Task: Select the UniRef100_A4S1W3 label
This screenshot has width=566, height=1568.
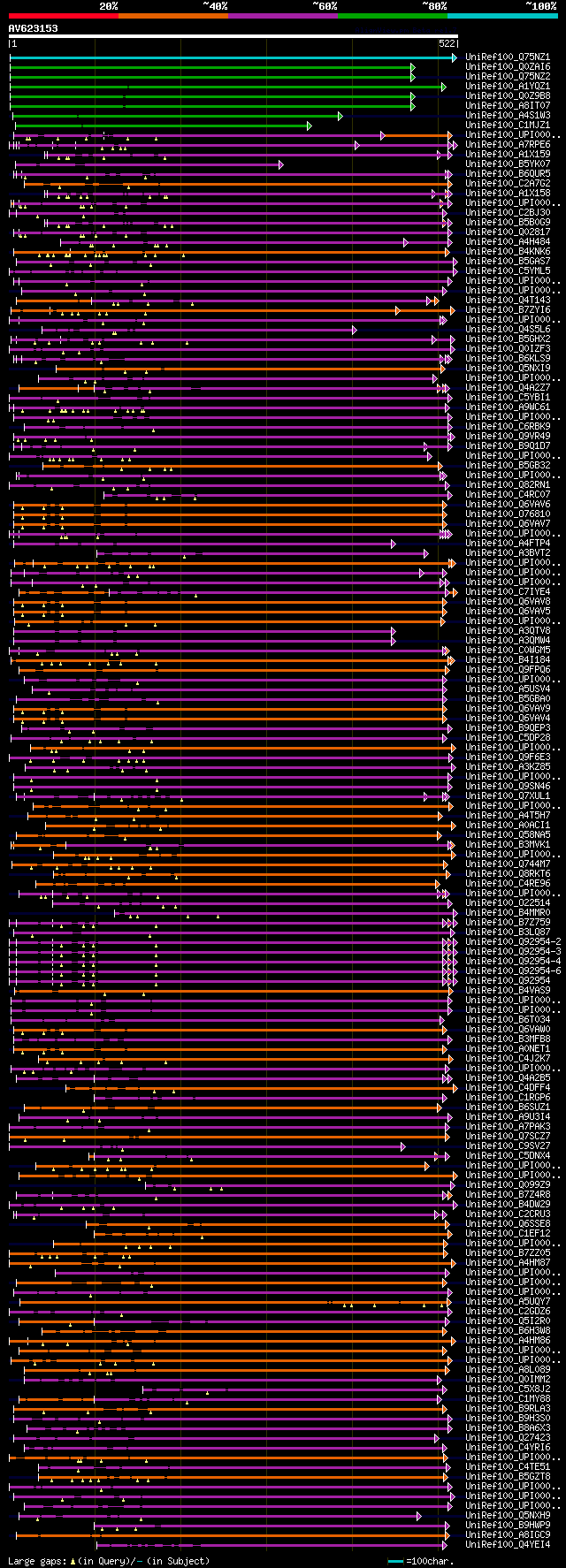Action: pyautogui.click(x=508, y=116)
